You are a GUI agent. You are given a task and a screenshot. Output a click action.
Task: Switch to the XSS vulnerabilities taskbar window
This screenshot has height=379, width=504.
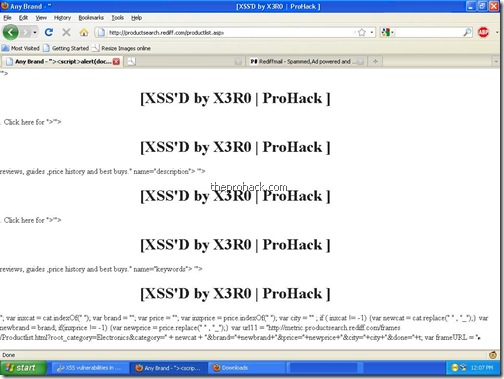point(90,368)
